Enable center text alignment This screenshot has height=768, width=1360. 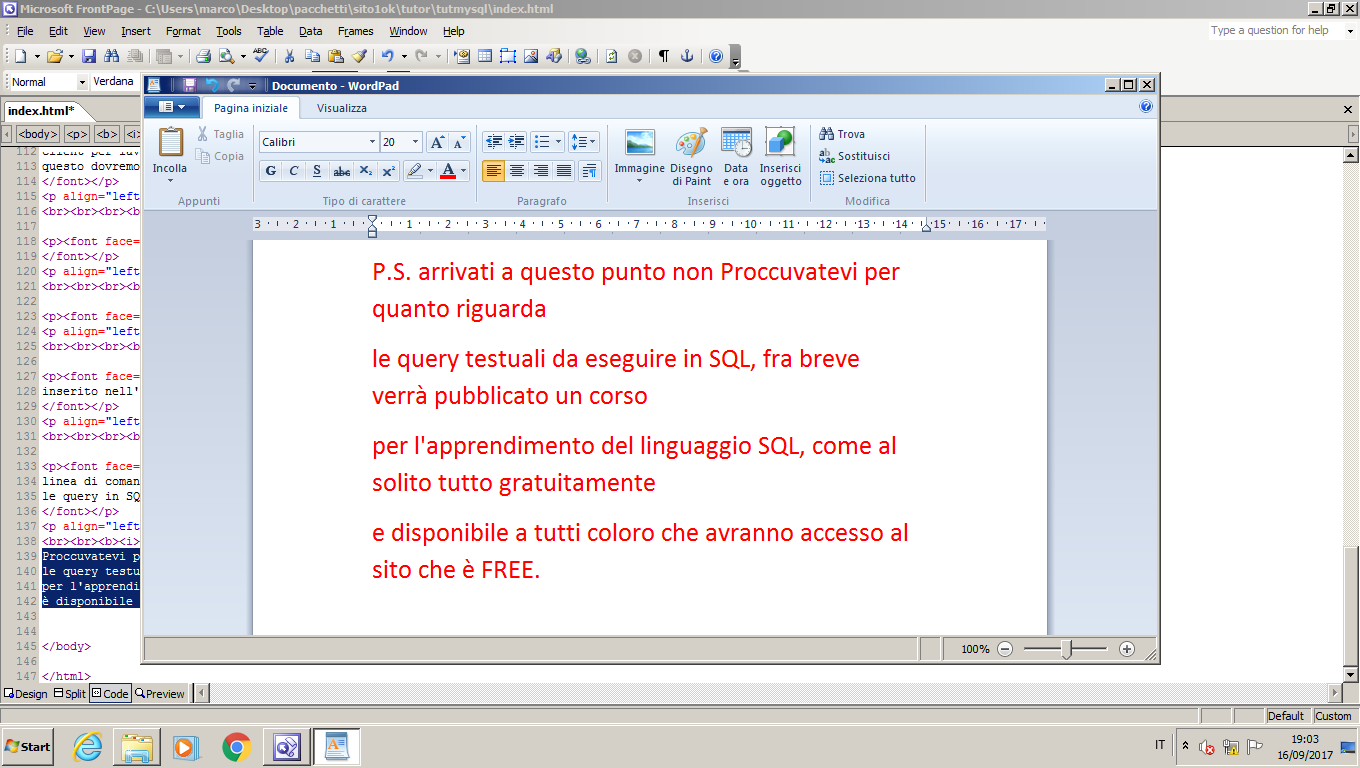pos(517,171)
